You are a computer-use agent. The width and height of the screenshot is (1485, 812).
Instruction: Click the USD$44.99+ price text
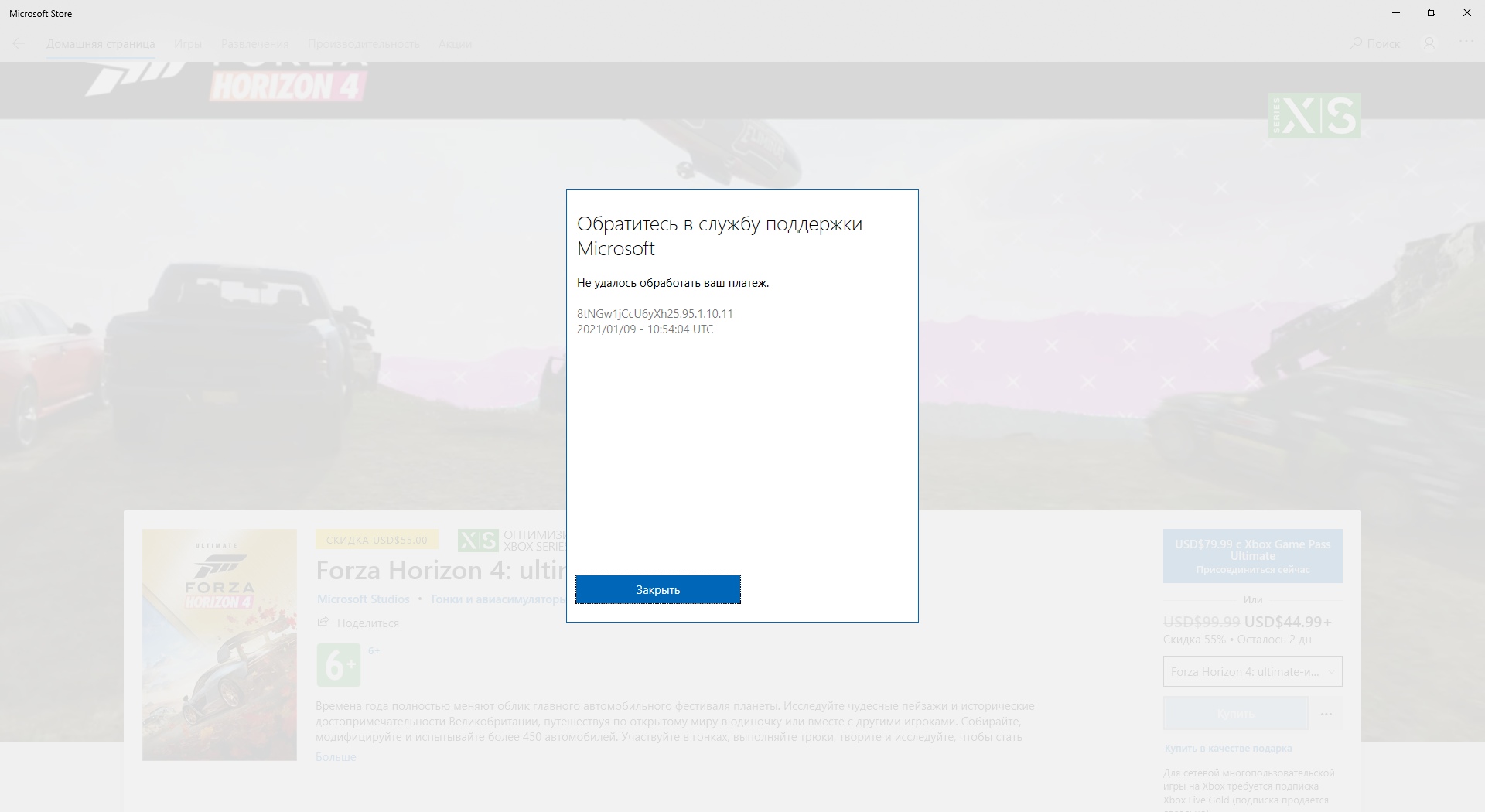1288,622
